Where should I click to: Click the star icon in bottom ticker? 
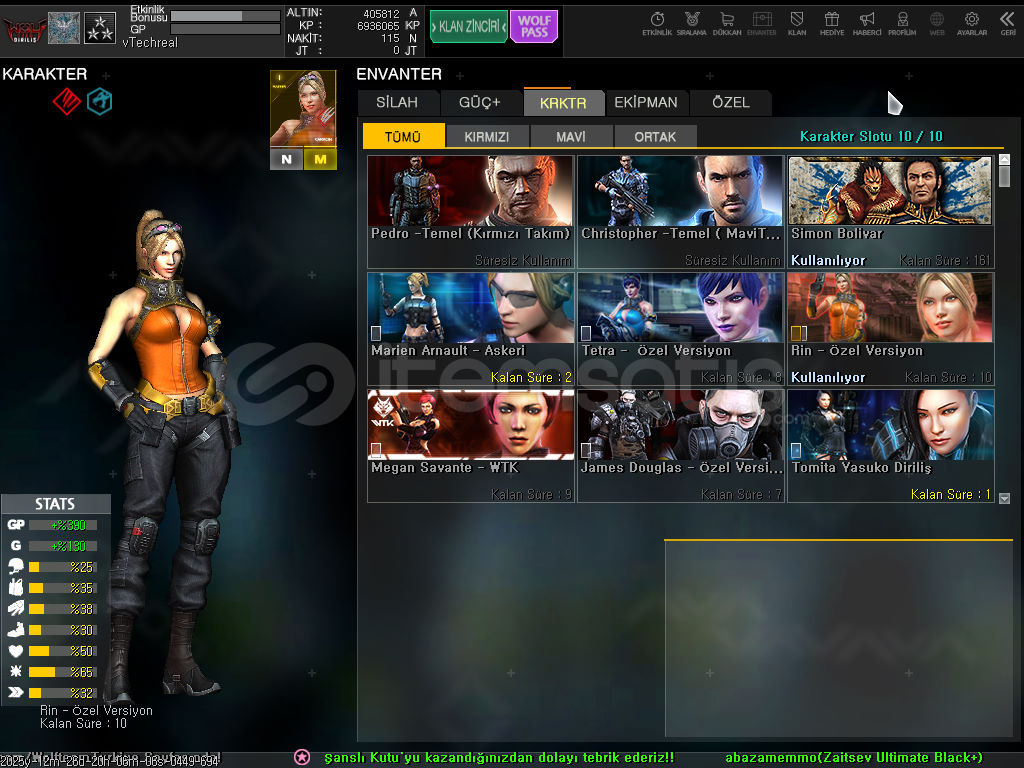pyautogui.click(x=302, y=757)
